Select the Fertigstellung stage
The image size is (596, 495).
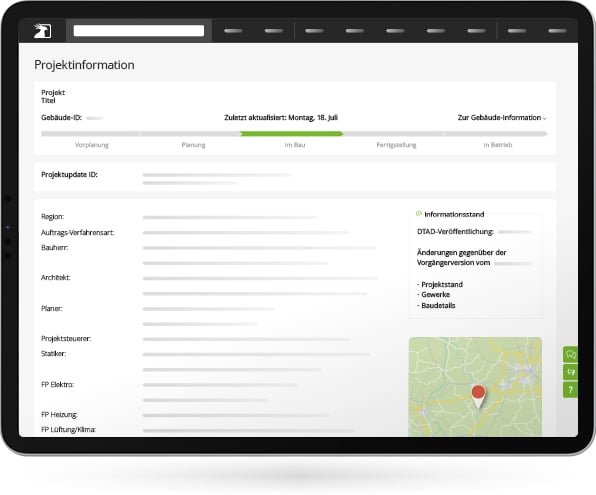point(396,145)
